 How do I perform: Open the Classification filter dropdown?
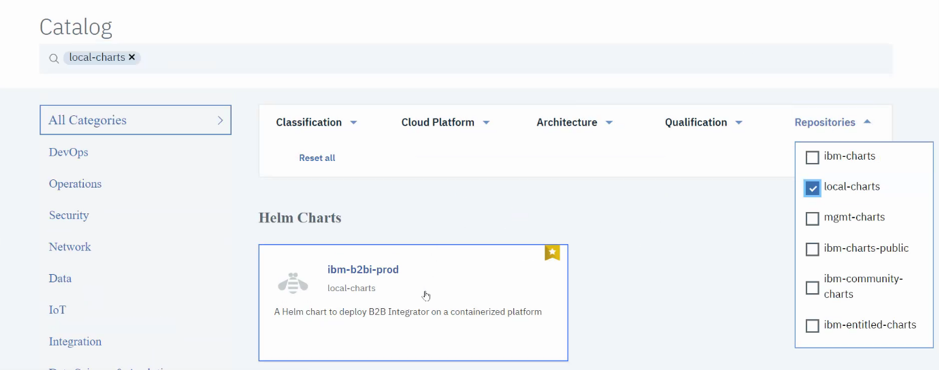(x=316, y=122)
